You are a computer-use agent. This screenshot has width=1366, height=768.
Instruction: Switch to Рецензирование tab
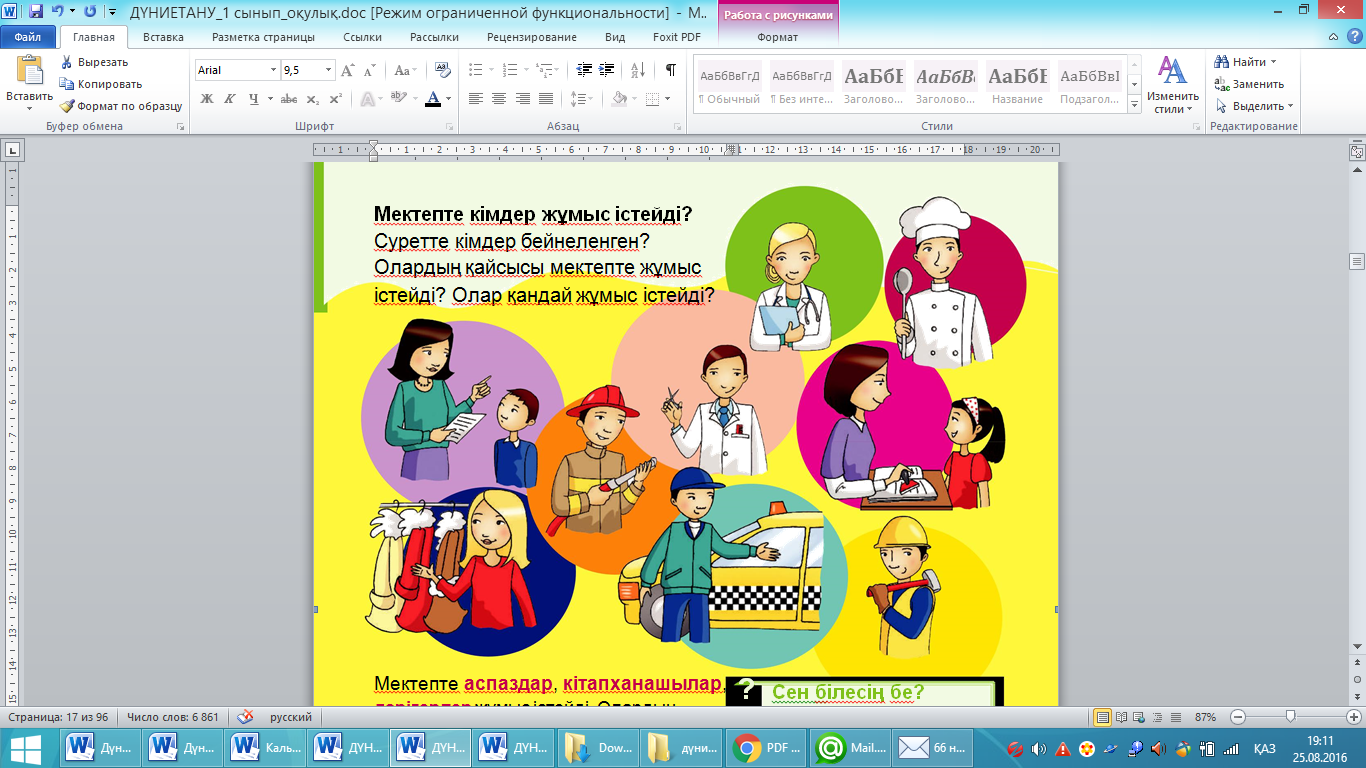pos(532,37)
